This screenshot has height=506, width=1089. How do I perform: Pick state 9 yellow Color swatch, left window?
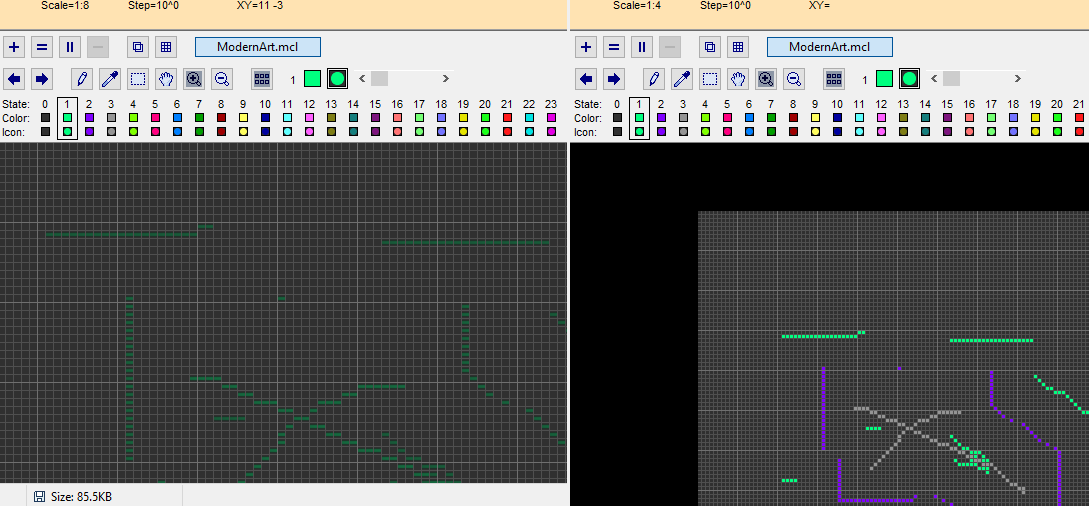(243, 118)
